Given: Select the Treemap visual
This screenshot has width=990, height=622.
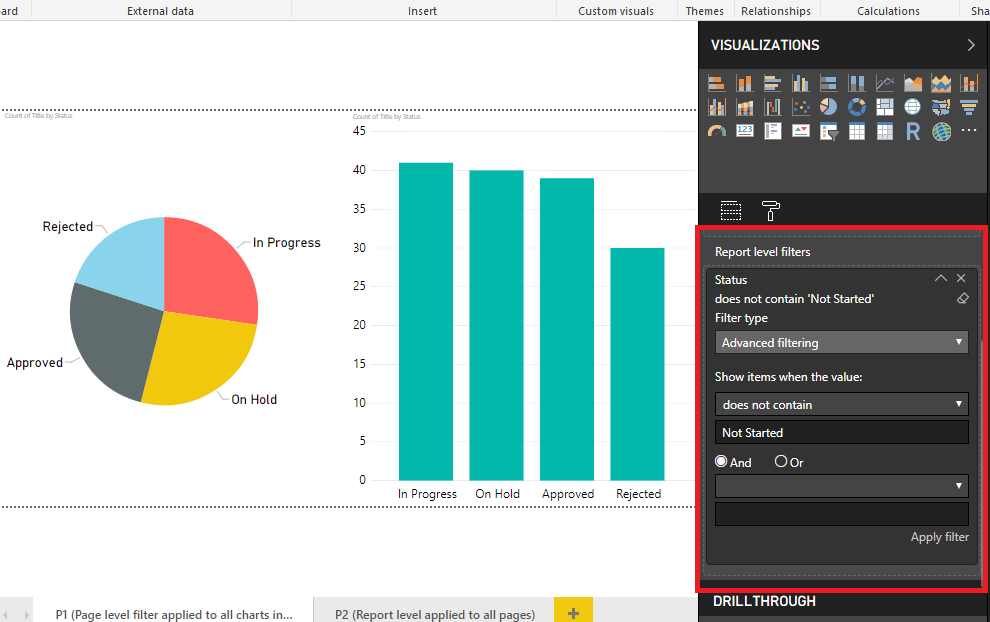Looking at the screenshot, I should (x=885, y=106).
